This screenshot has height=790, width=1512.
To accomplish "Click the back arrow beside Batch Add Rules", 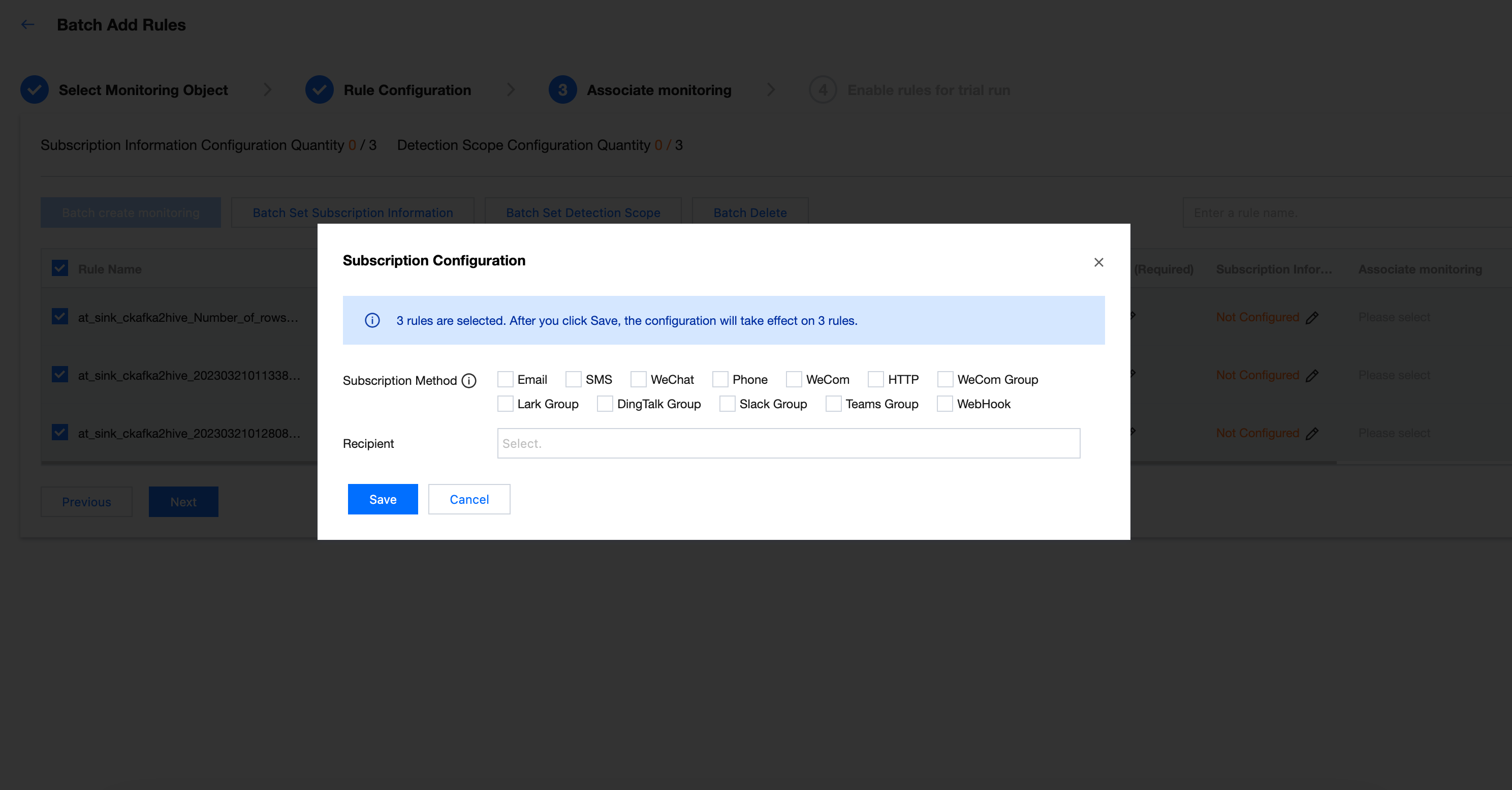I will (x=27, y=25).
